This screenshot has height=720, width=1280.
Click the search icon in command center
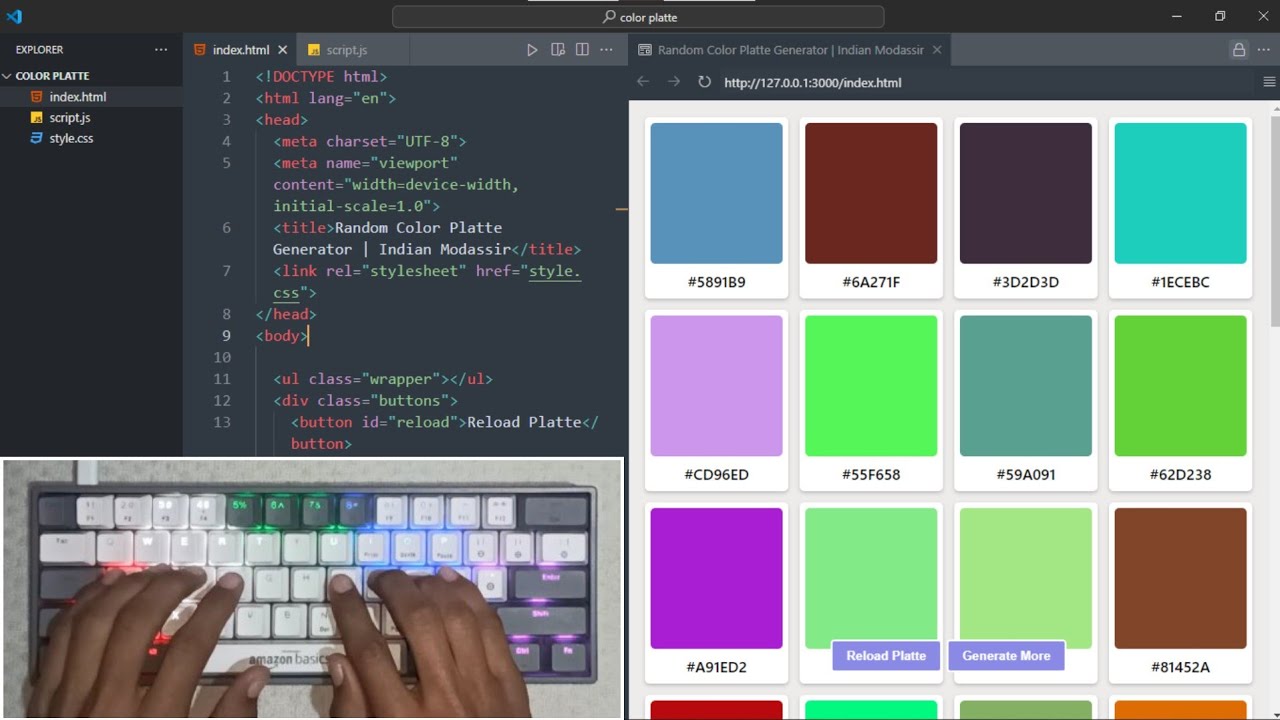point(609,17)
